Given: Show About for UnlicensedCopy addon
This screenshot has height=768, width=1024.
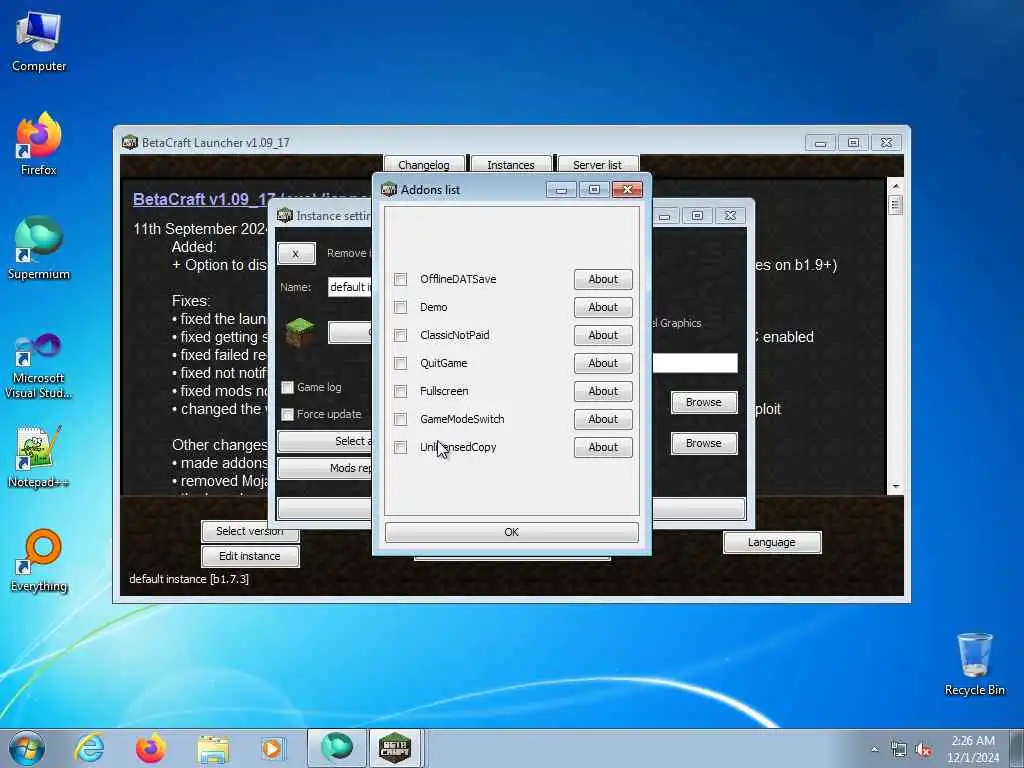Looking at the screenshot, I should [x=603, y=447].
